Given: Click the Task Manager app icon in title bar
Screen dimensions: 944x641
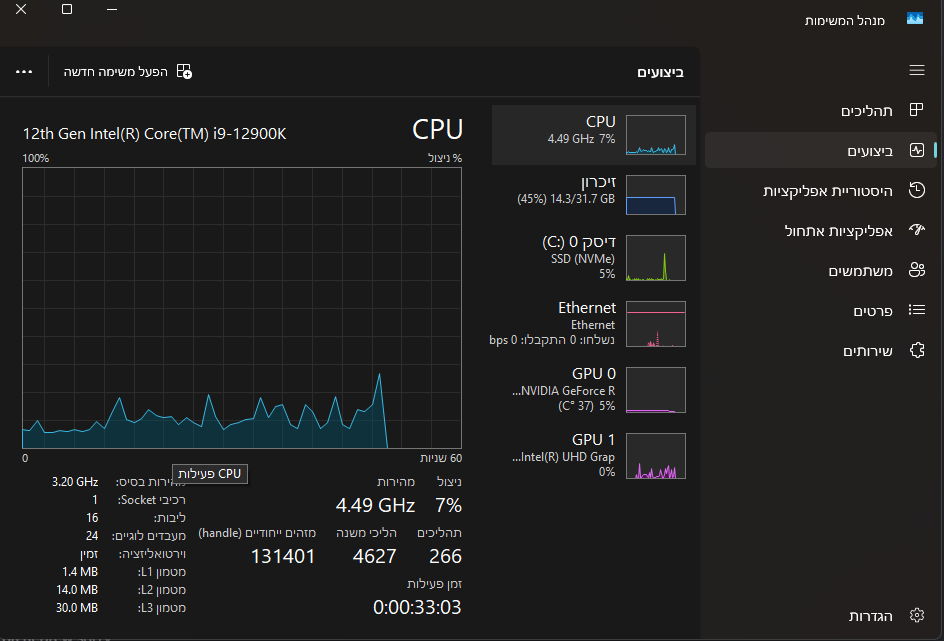Looking at the screenshot, I should pyautogui.click(x=914, y=19).
